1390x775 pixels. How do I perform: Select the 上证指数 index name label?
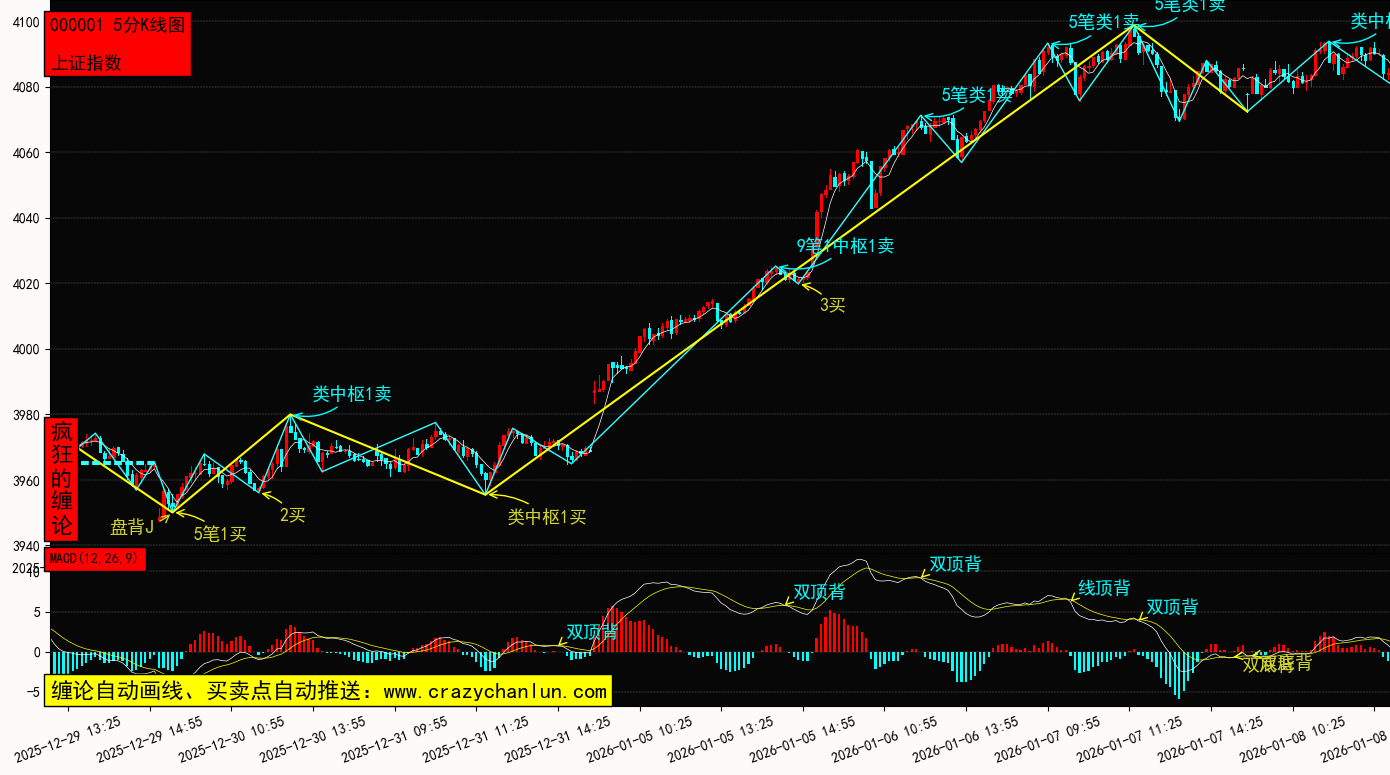[x=86, y=62]
